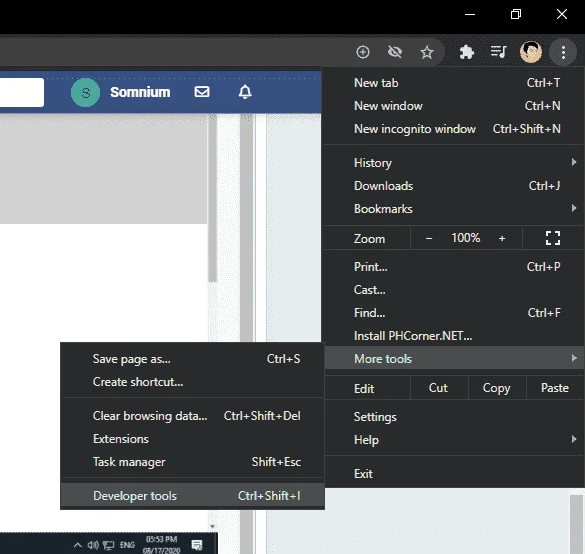Viewport: 585px width, 554px height.
Task: Open the media controls toolbar icon
Action: [x=498, y=52]
